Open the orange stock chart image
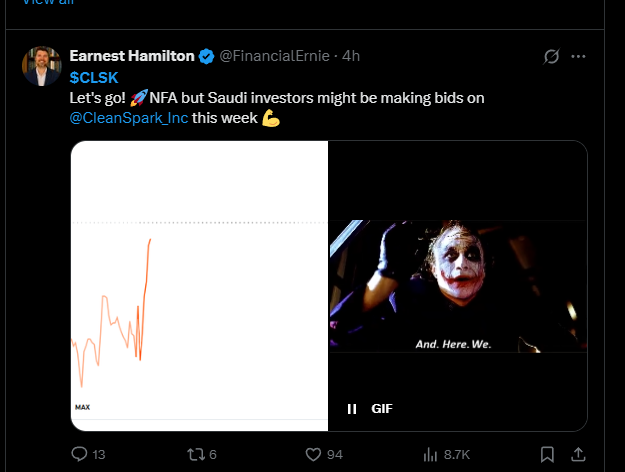 pos(199,285)
